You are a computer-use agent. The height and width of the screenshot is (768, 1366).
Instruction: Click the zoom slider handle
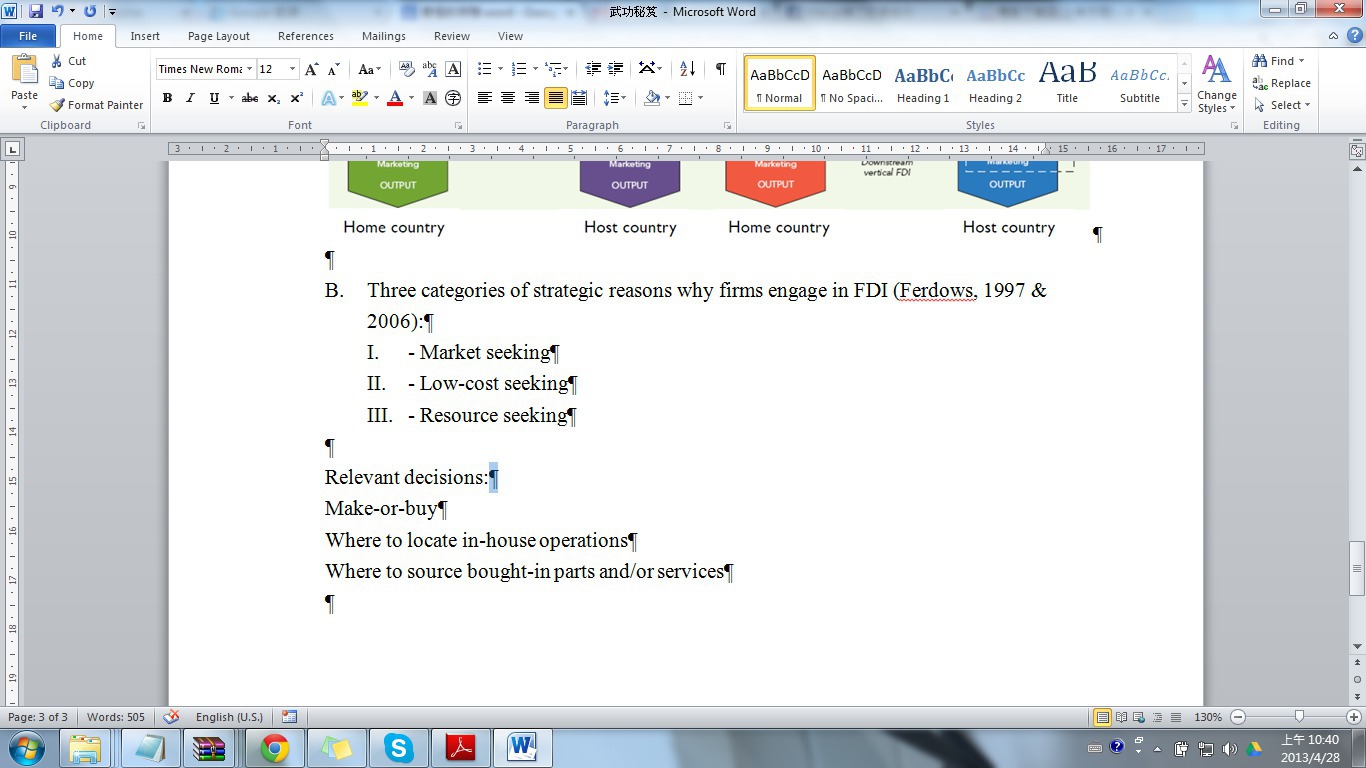click(1299, 717)
